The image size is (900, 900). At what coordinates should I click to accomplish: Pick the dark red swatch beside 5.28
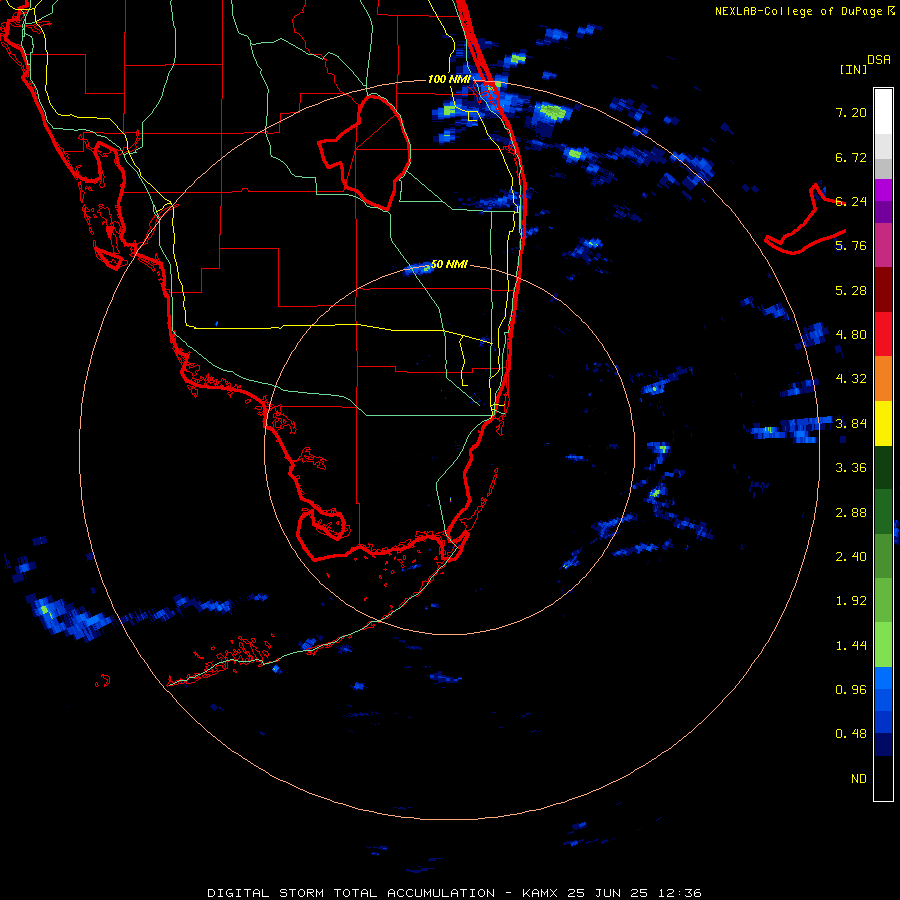(883, 290)
